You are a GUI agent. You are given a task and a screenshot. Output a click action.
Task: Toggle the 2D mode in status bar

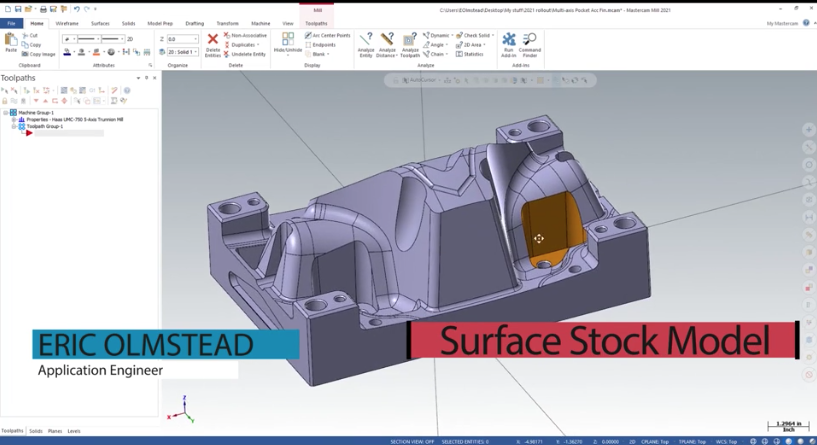[x=632, y=441]
